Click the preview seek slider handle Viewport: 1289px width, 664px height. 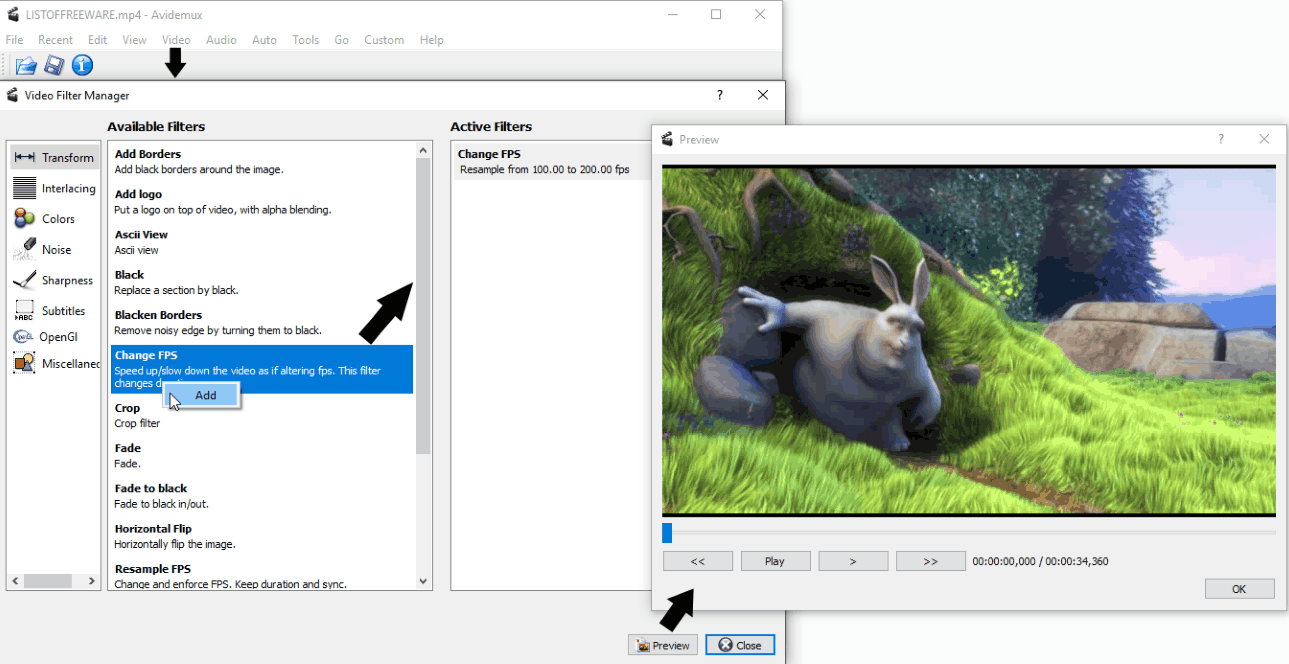[x=667, y=533]
